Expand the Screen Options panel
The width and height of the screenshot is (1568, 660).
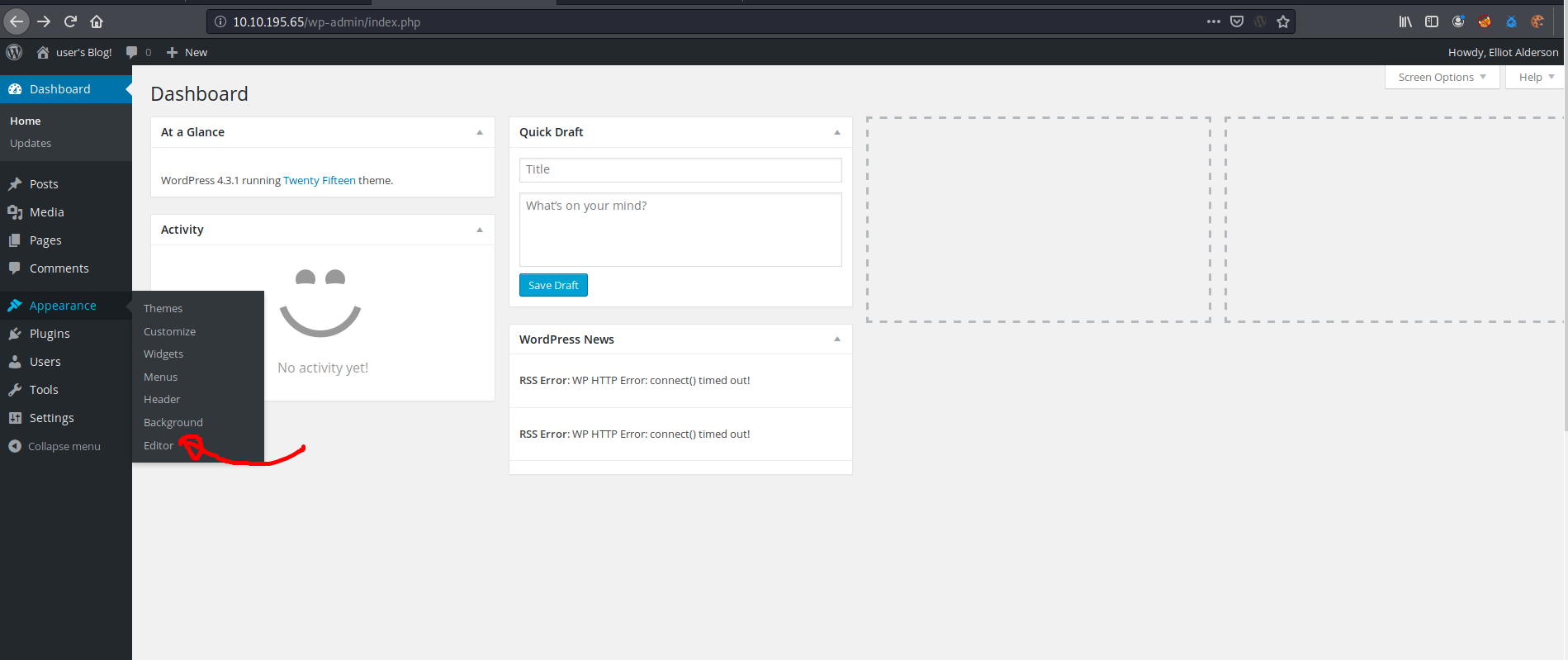(x=1442, y=77)
